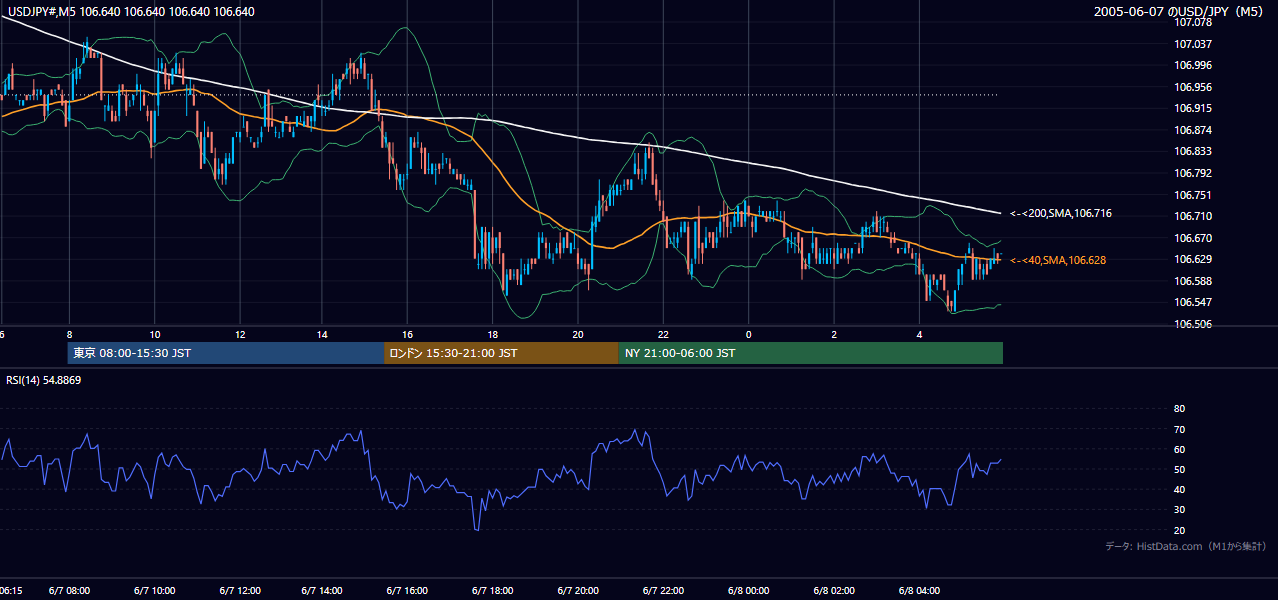Click price level 106.547 on the axis
The image size is (1278, 600).
(1192, 302)
